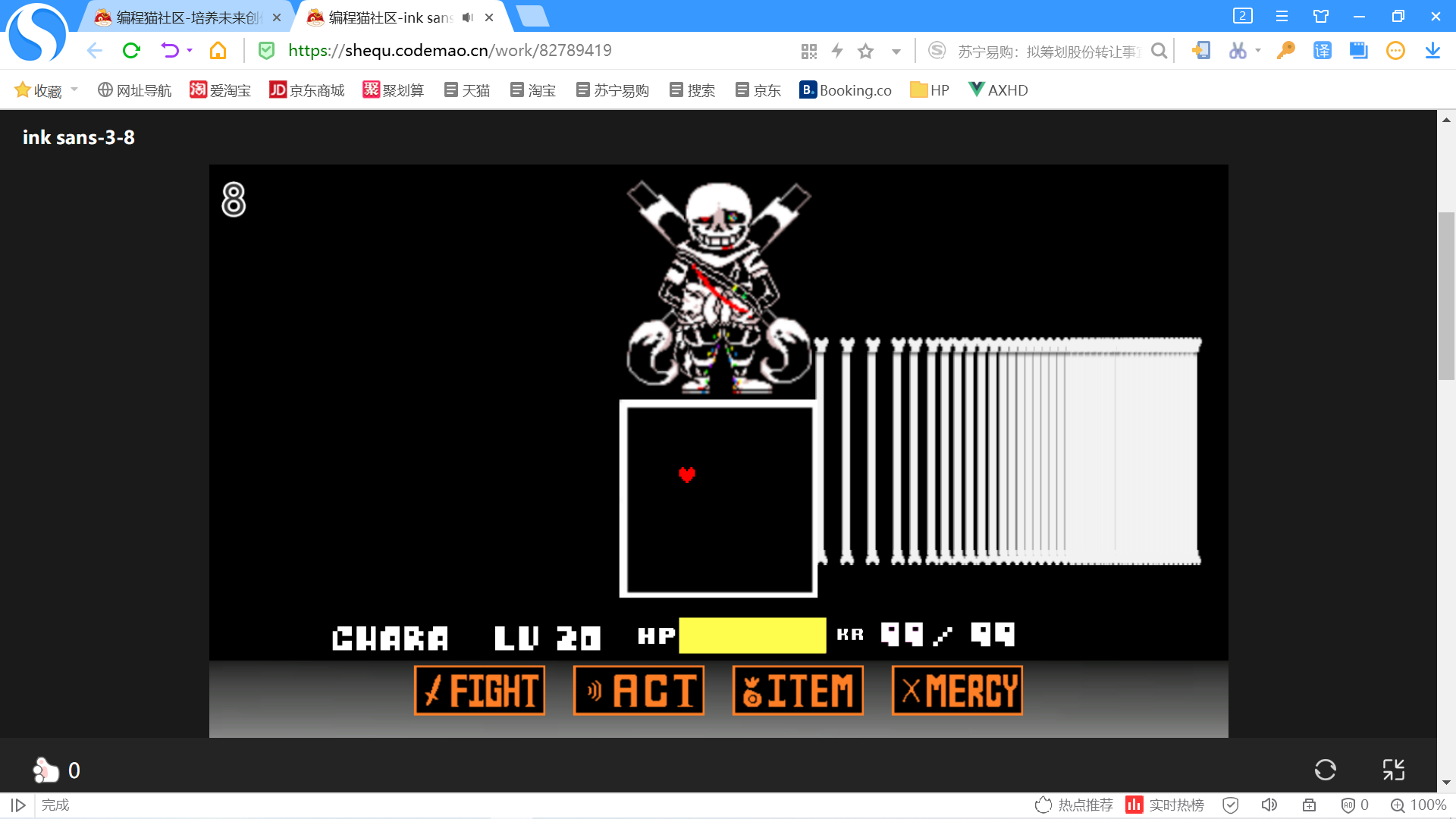Click the open-windows count icon showing 2
The width and height of the screenshot is (1456, 819).
(1243, 16)
